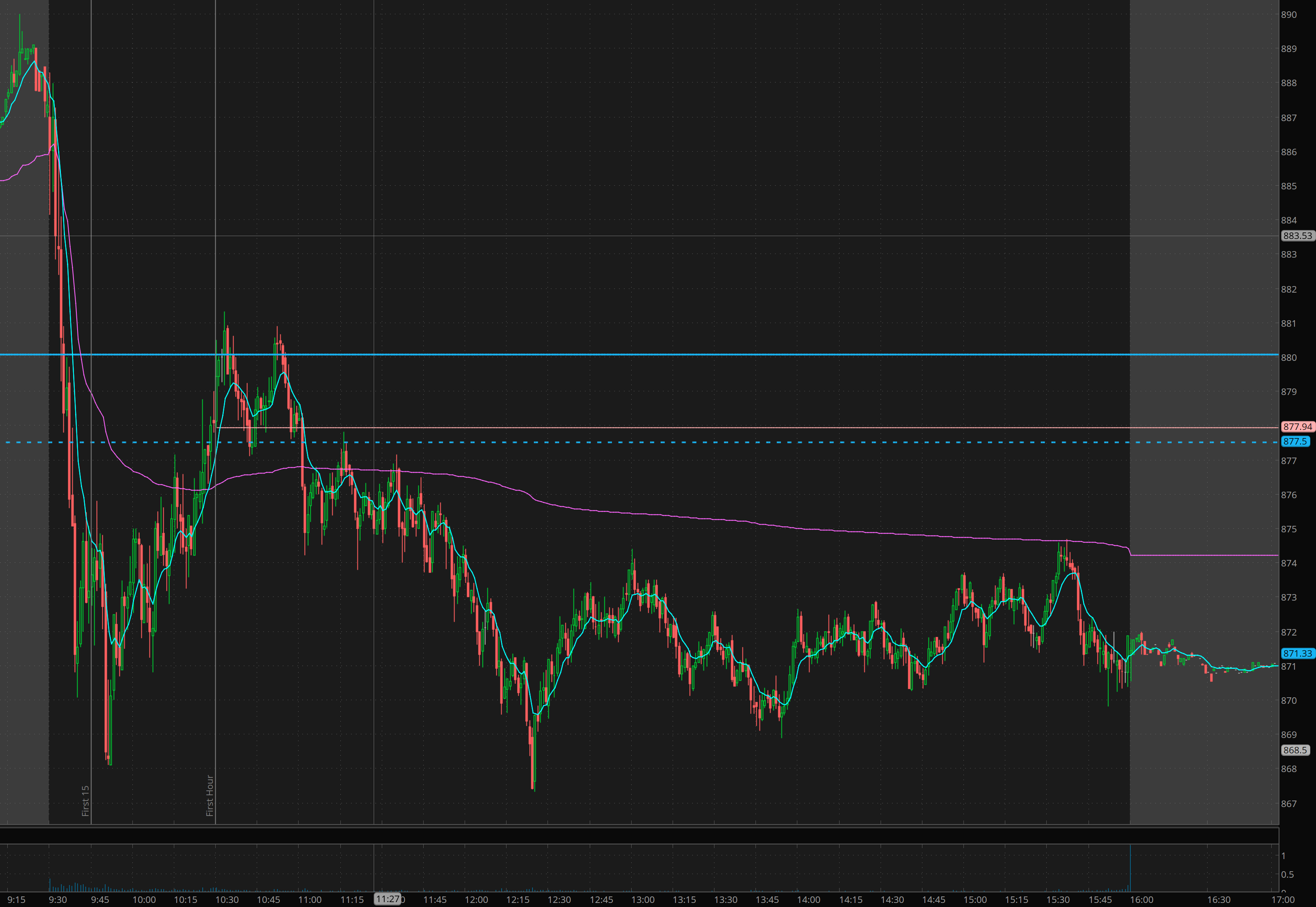The height and width of the screenshot is (907, 1316).
Task: Click the 'First Hour' vertical marker label
Action: (210, 796)
